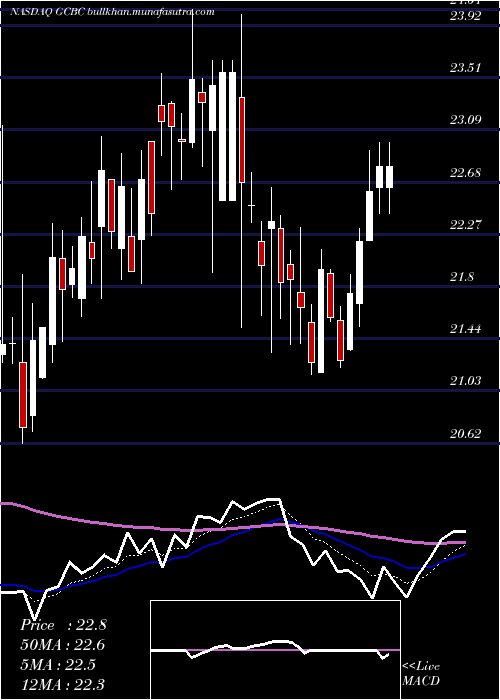This screenshot has height=700, width=500.
Task: Click the 23.09 price axis label
Action: point(466,120)
